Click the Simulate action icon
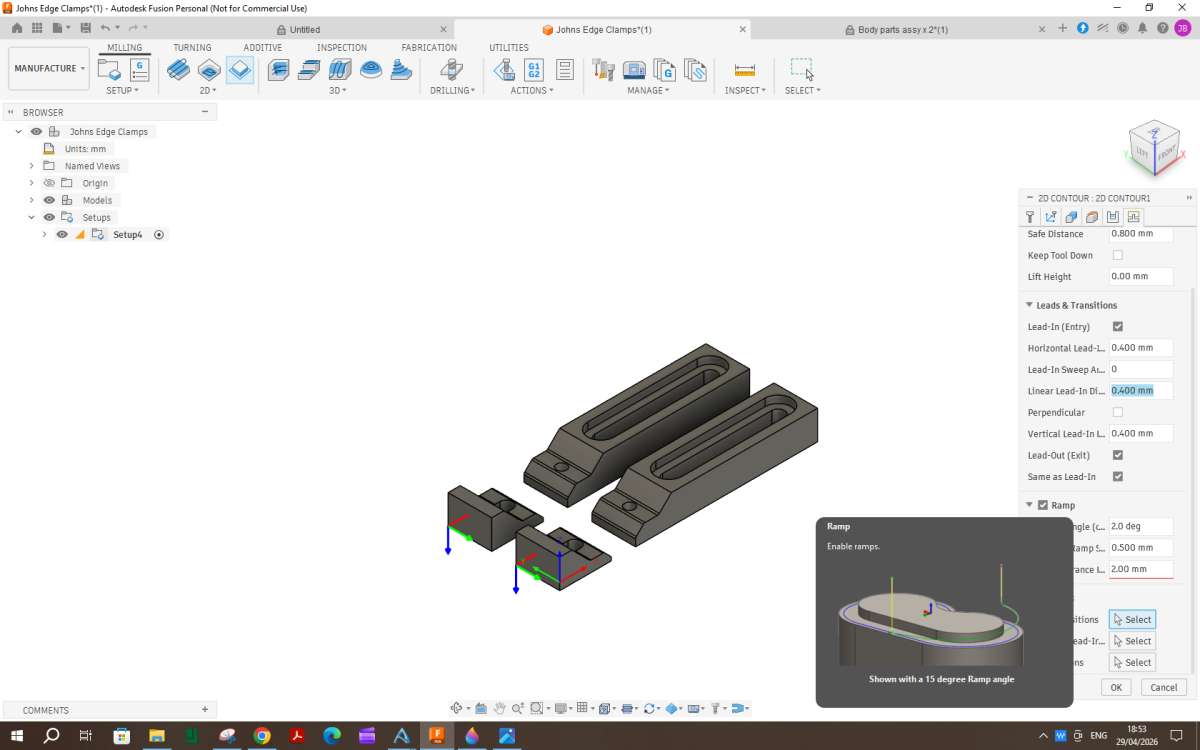Screen dimensions: 1200x750 [x=504, y=70]
